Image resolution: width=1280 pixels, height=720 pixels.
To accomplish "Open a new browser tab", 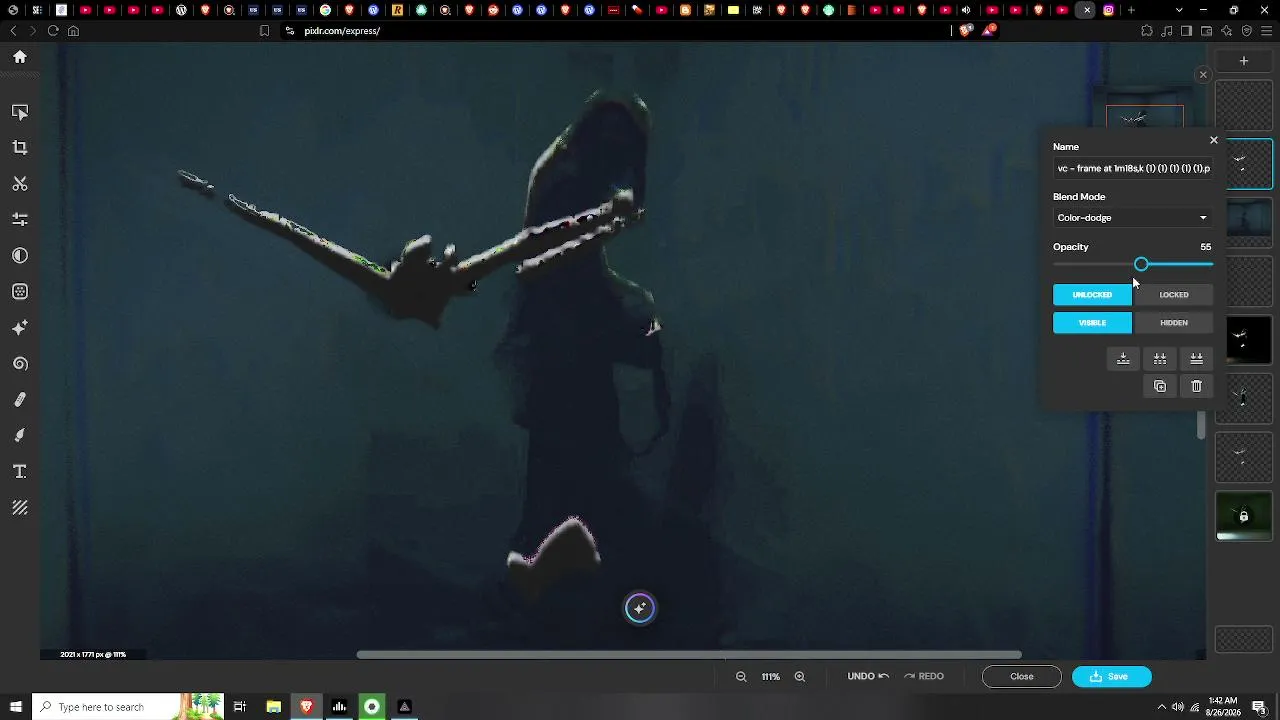I will click(1131, 10).
